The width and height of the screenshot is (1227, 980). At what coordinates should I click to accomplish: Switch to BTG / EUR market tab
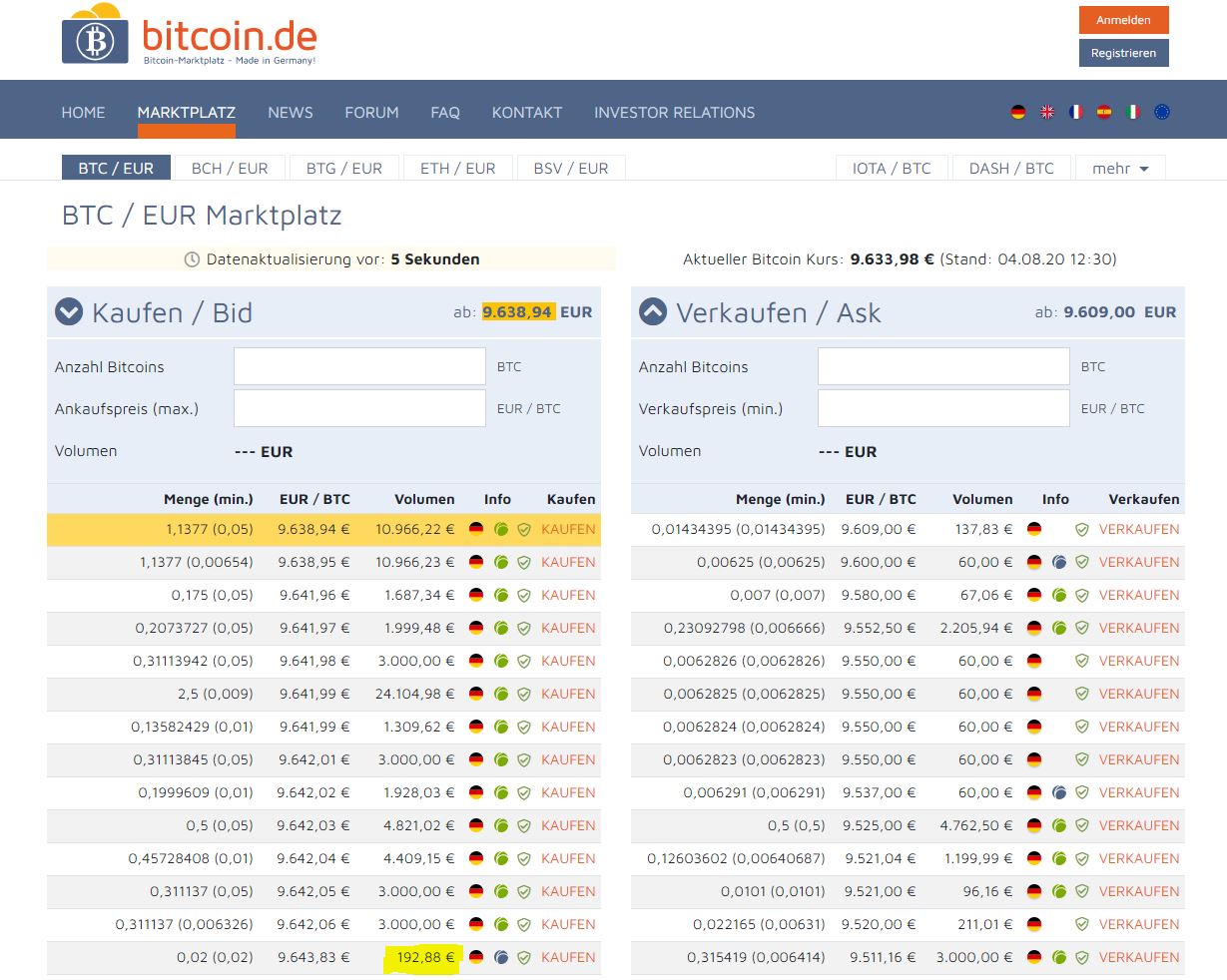click(344, 168)
